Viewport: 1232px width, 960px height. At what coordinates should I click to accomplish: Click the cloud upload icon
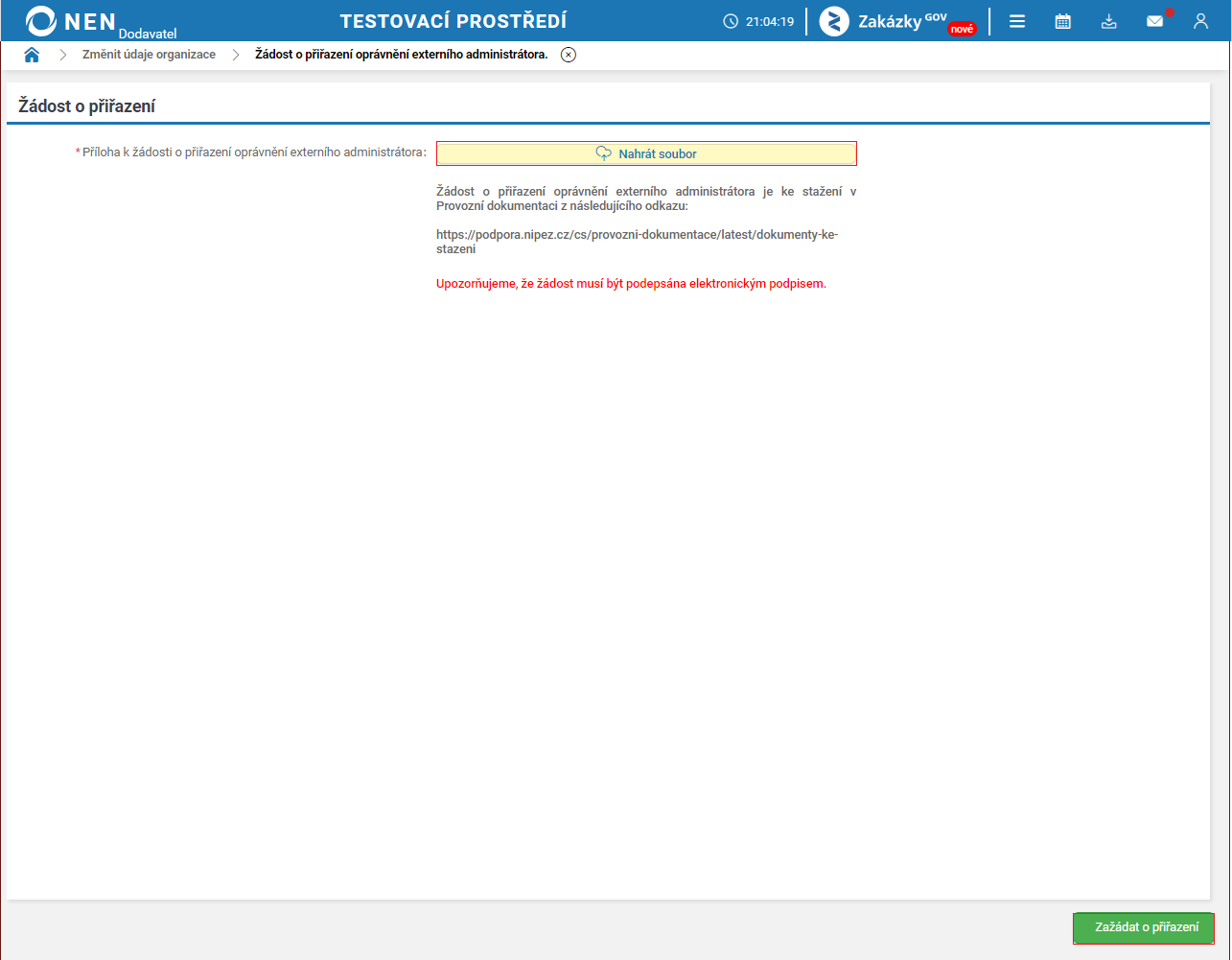[x=604, y=153]
